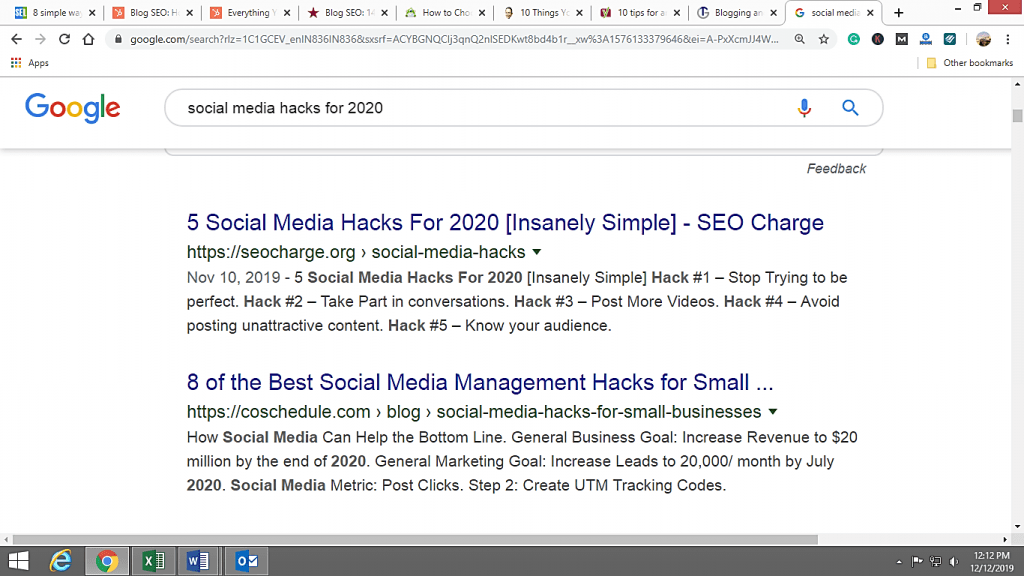The width and height of the screenshot is (1024, 576).
Task: Reload the Google search page
Action: pos(64,39)
